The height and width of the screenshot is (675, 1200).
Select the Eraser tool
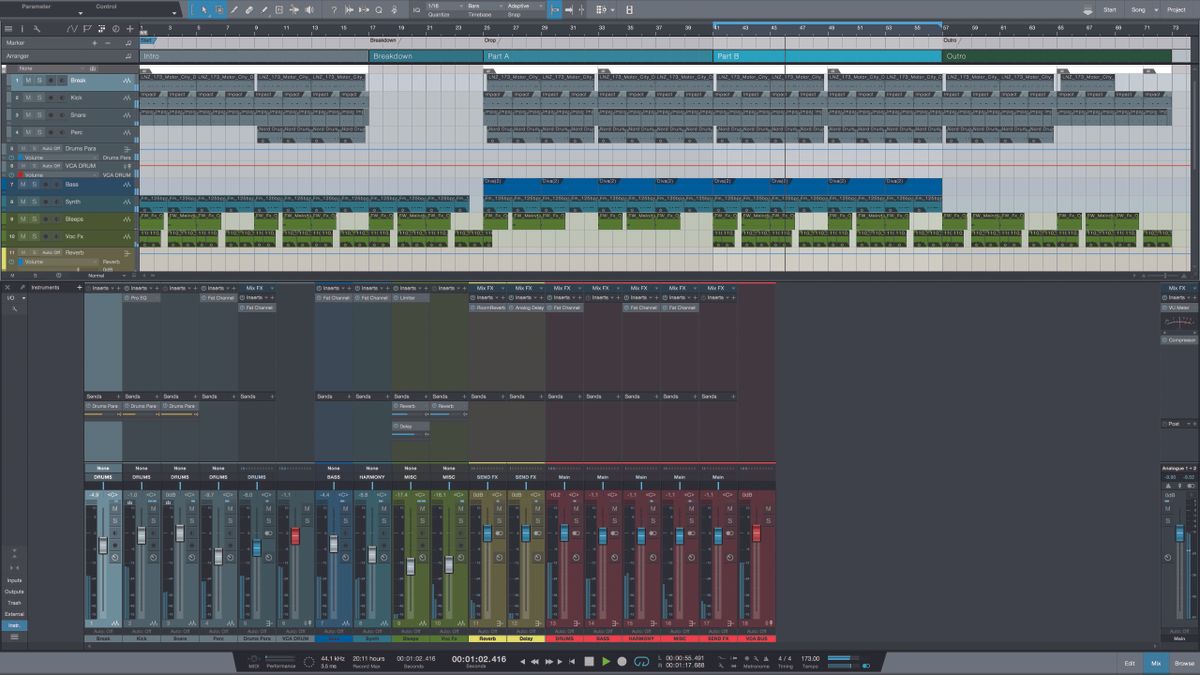(249, 9)
